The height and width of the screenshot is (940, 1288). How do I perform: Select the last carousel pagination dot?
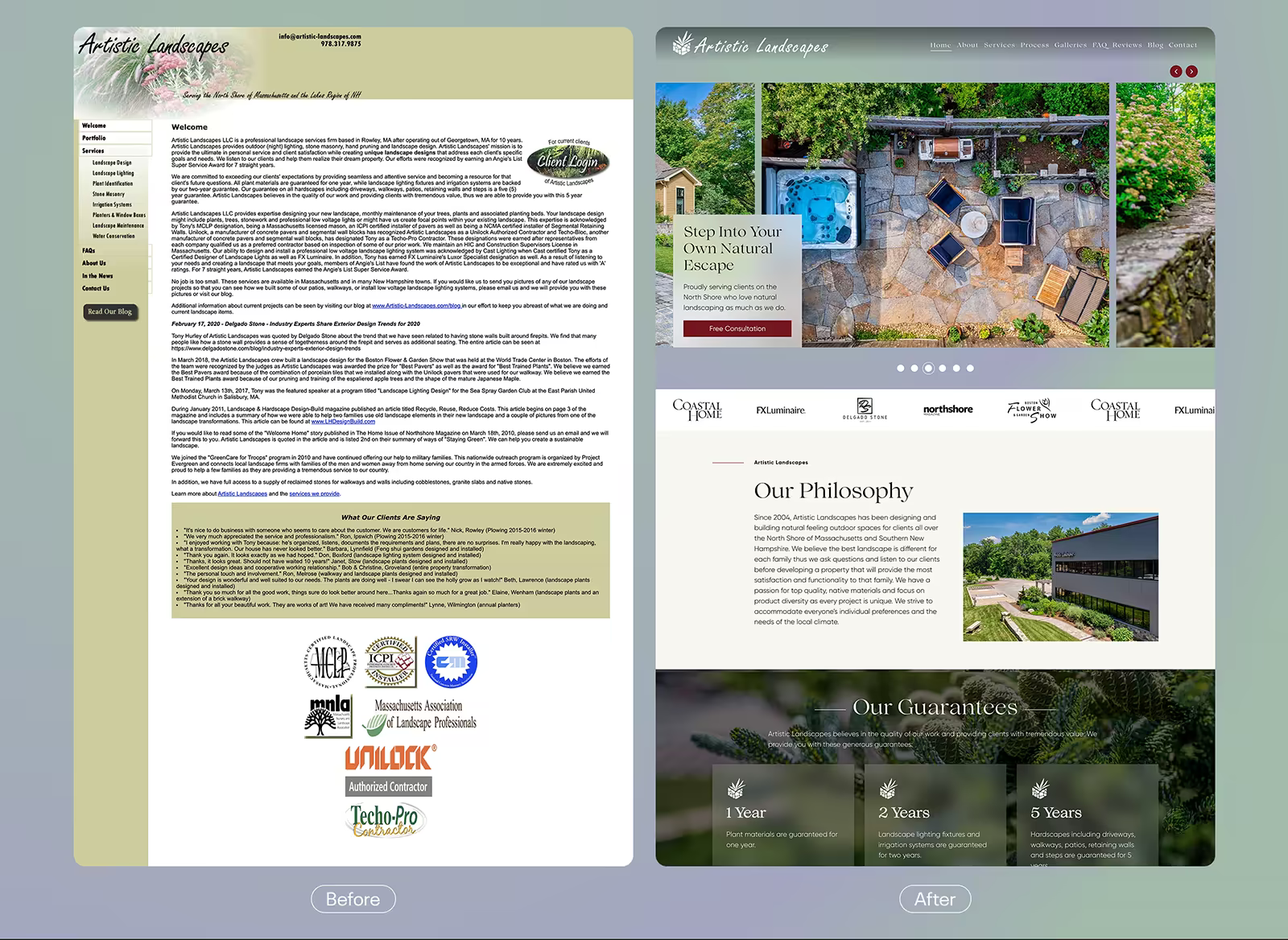pos(970,368)
